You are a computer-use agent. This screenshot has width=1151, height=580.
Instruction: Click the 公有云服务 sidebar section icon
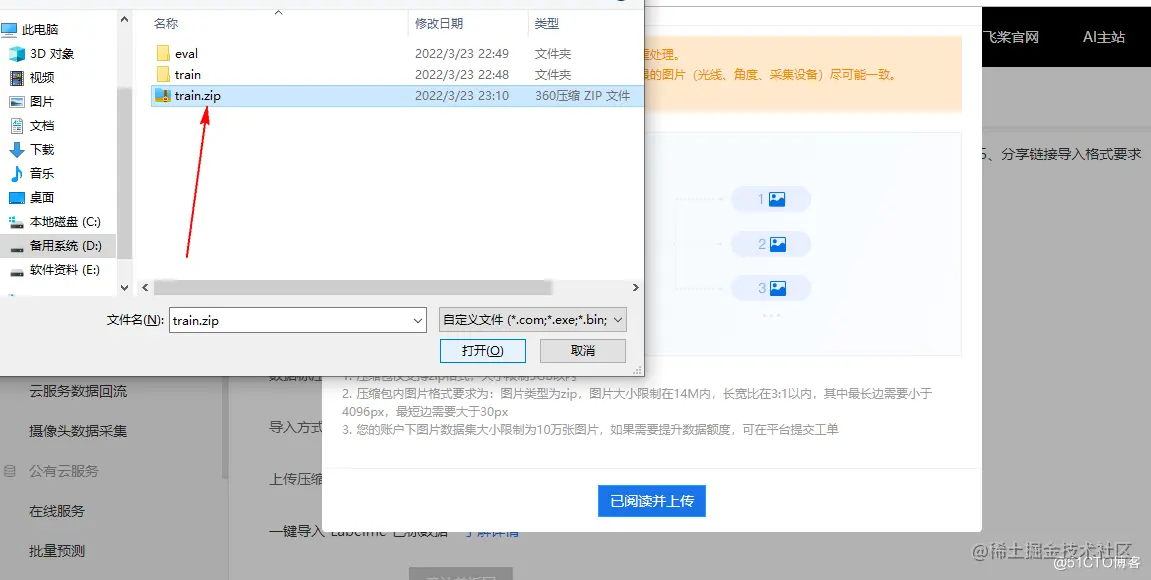[10, 471]
